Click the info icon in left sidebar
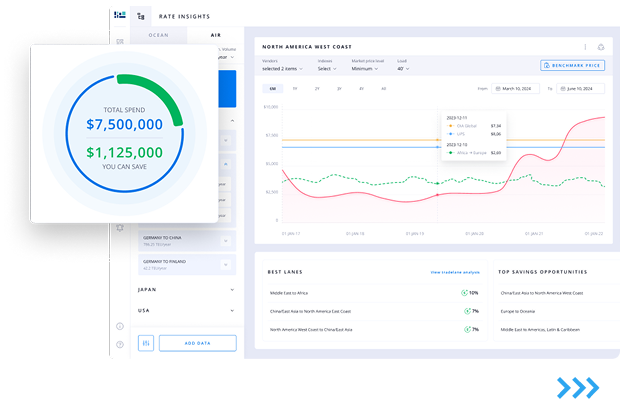 120,326
